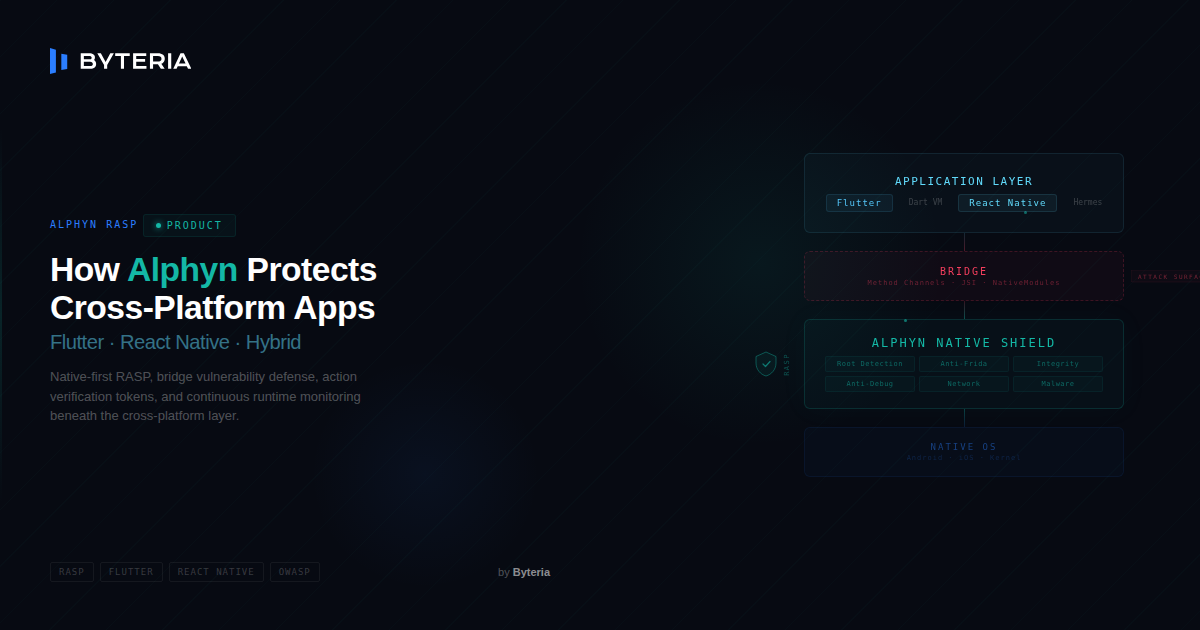Open the ALPHYN RASP category label
This screenshot has width=1200, height=630.
coord(94,225)
